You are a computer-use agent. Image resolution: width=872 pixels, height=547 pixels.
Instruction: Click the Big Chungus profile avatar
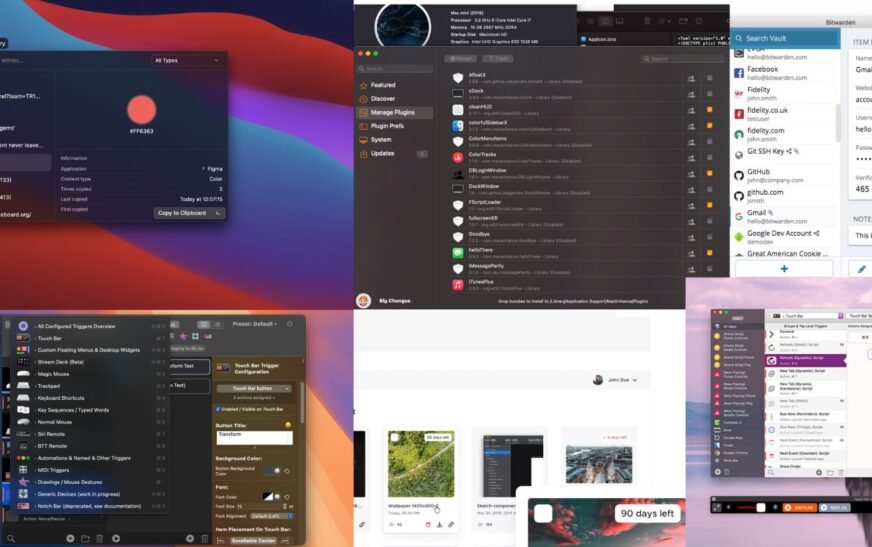coord(364,301)
